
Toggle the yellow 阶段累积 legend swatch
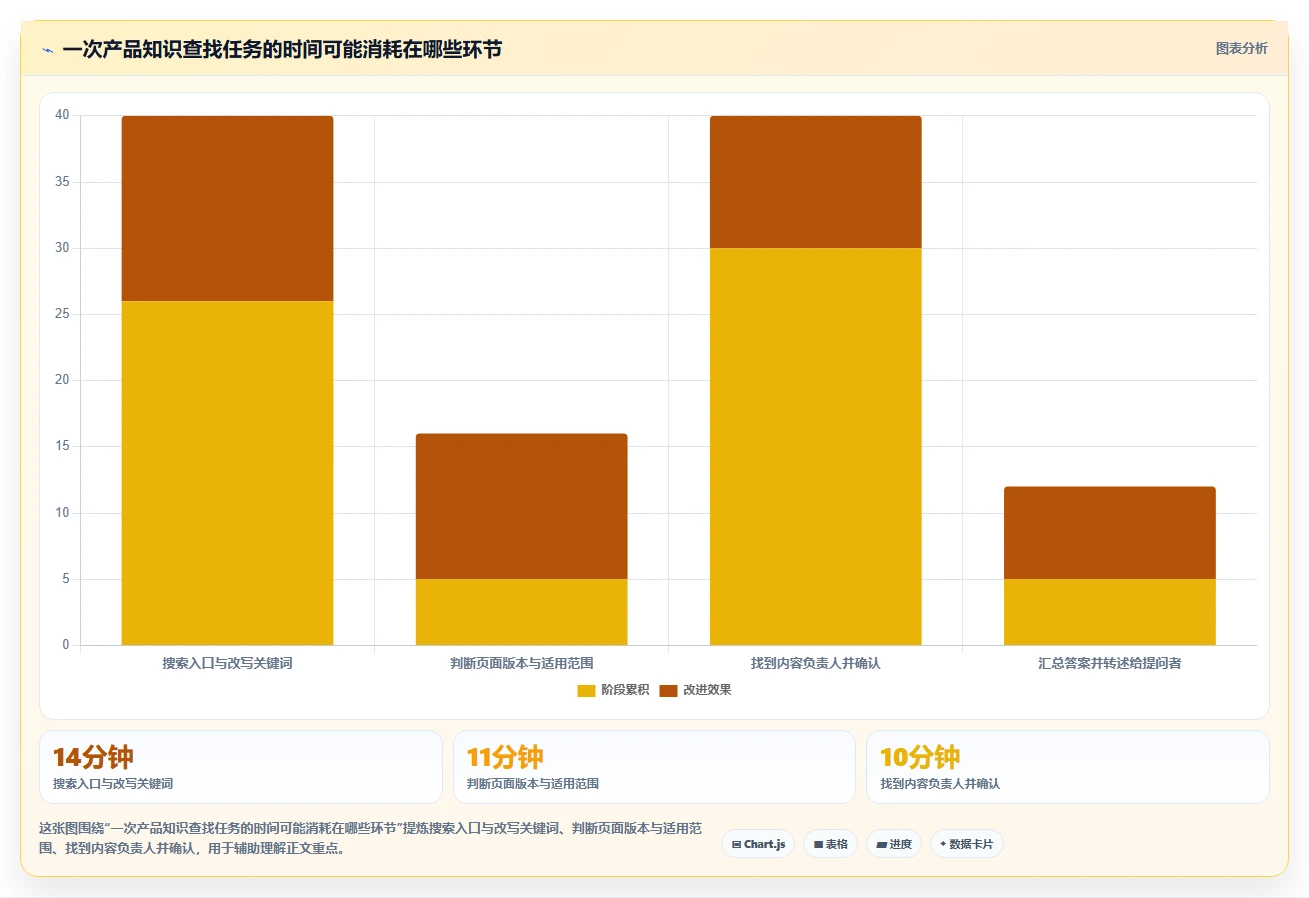pyautogui.click(x=586, y=690)
